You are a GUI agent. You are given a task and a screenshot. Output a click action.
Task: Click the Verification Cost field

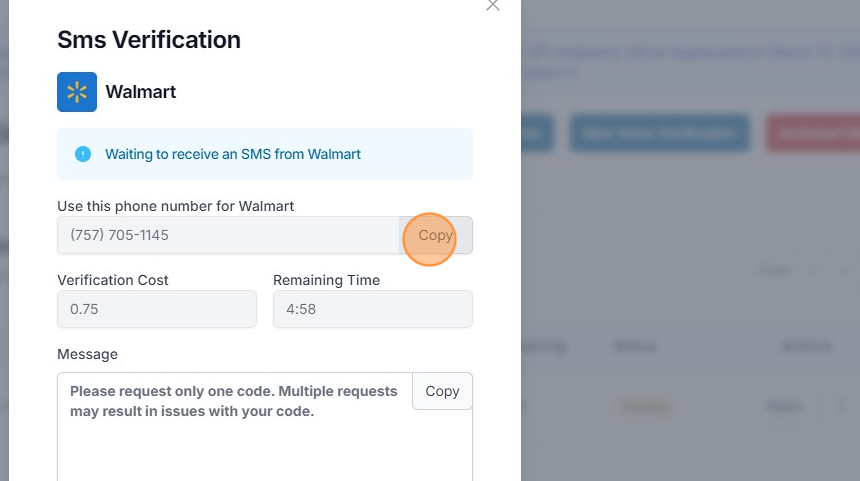pos(157,309)
